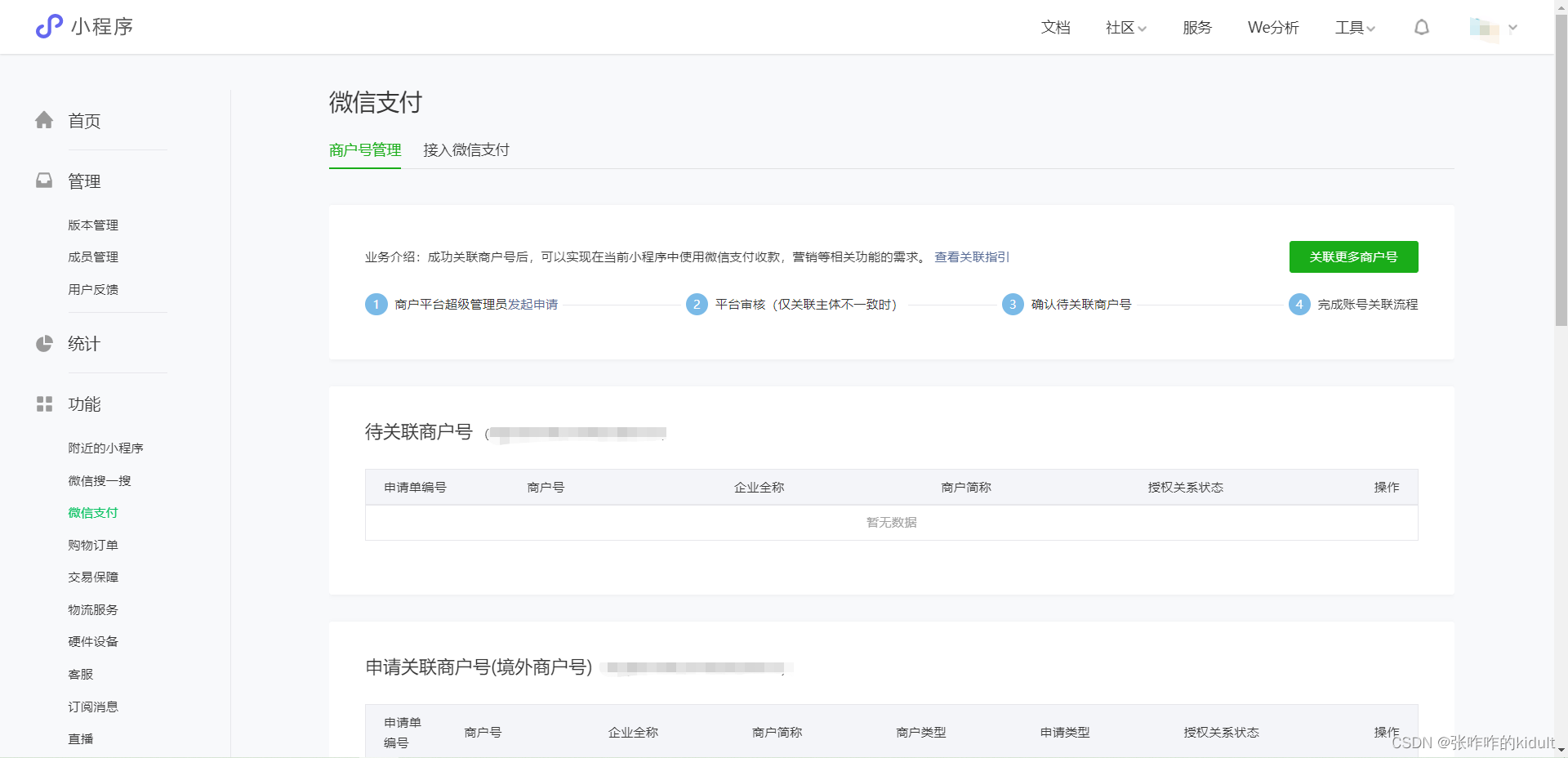The image size is (1568, 758).
Task: Click the 统计 pie chart icon
Action: pyautogui.click(x=44, y=344)
